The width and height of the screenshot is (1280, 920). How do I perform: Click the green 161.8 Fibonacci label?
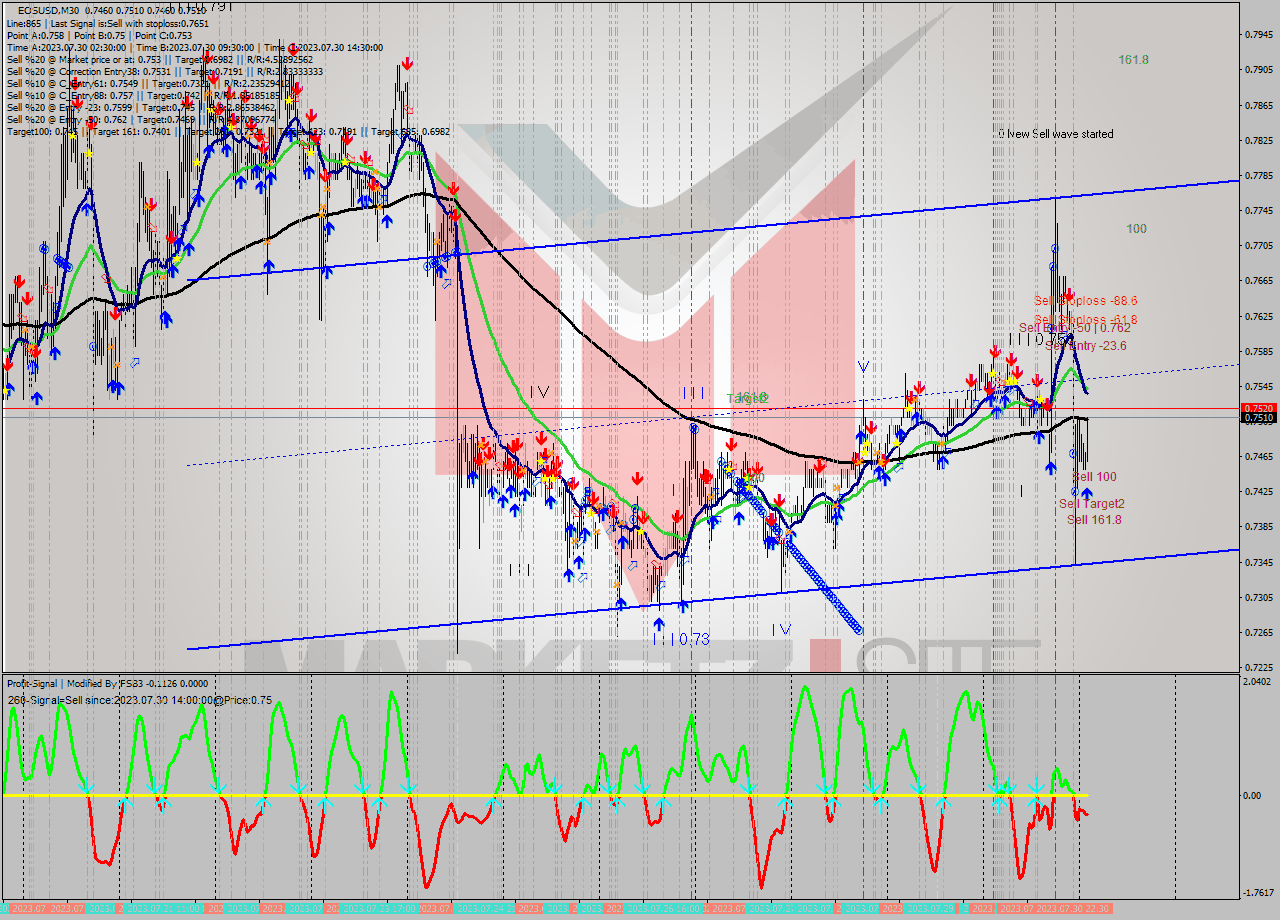[x=1133, y=60]
